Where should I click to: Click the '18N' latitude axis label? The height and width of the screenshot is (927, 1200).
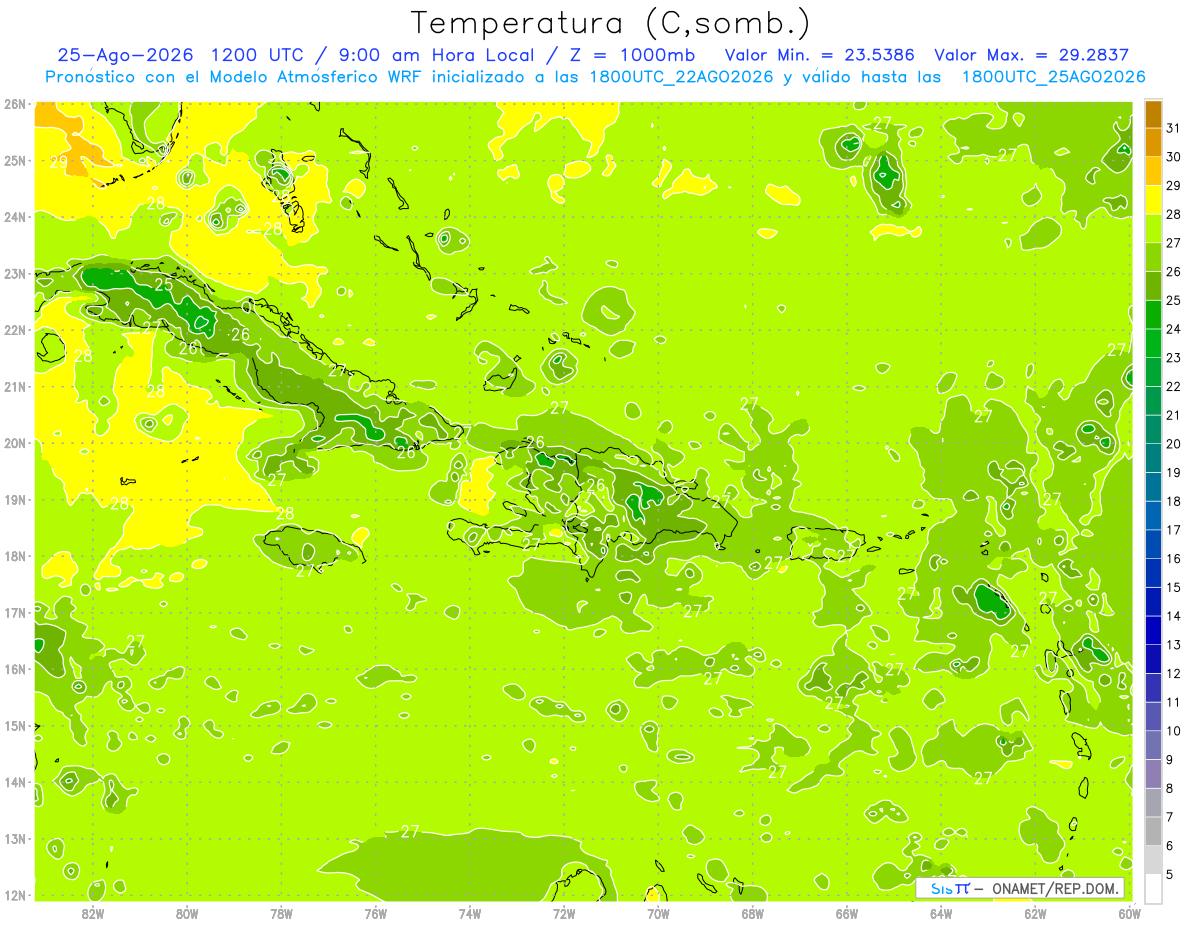15,556
